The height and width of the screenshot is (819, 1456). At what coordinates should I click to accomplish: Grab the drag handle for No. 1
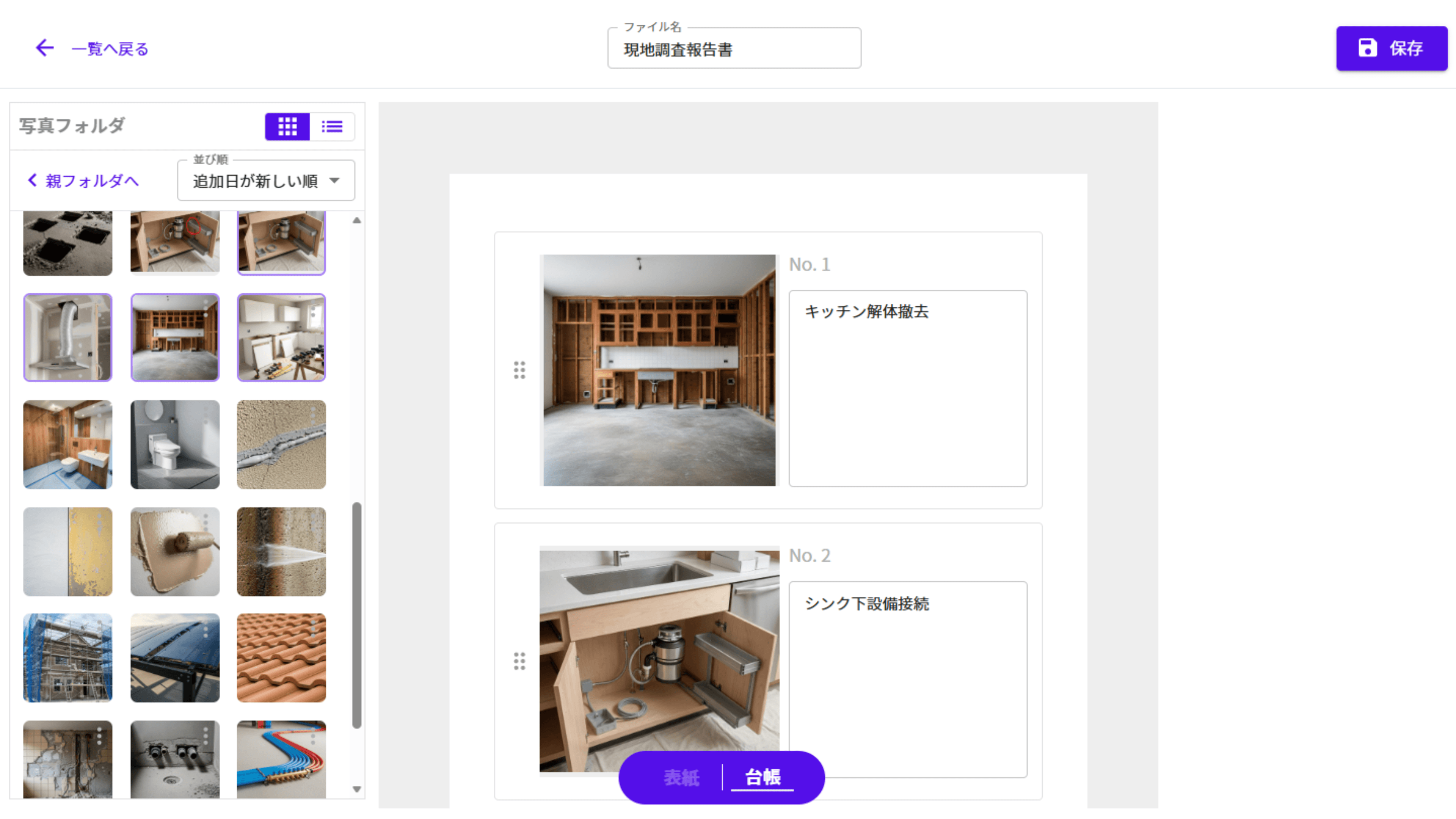click(x=519, y=370)
